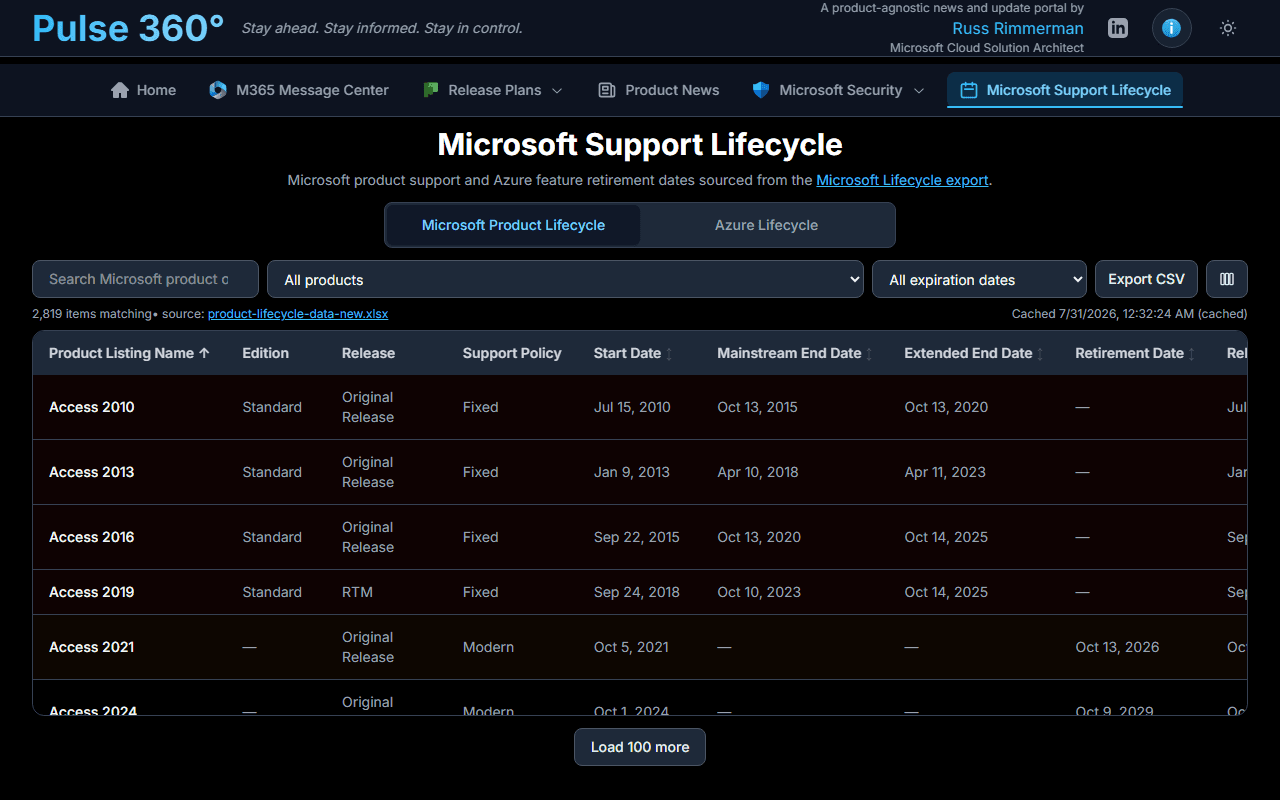
Task: Click the Export CSV button
Action: point(1146,279)
